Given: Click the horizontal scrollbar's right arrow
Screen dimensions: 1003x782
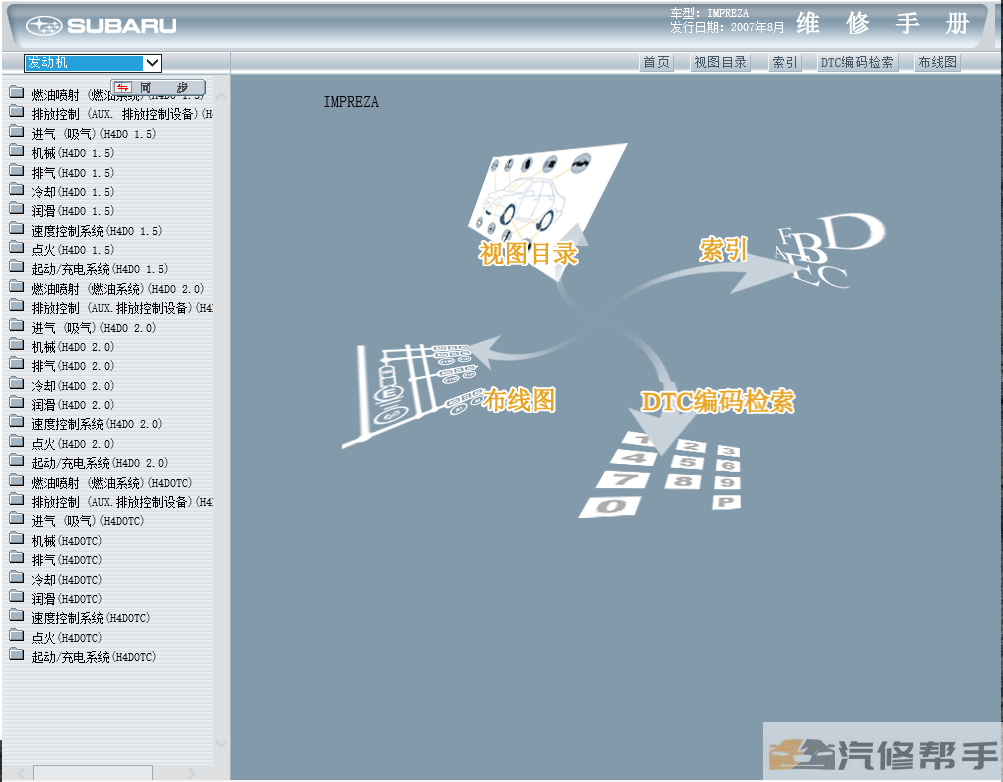Looking at the screenshot, I should pyautogui.click(x=191, y=774).
